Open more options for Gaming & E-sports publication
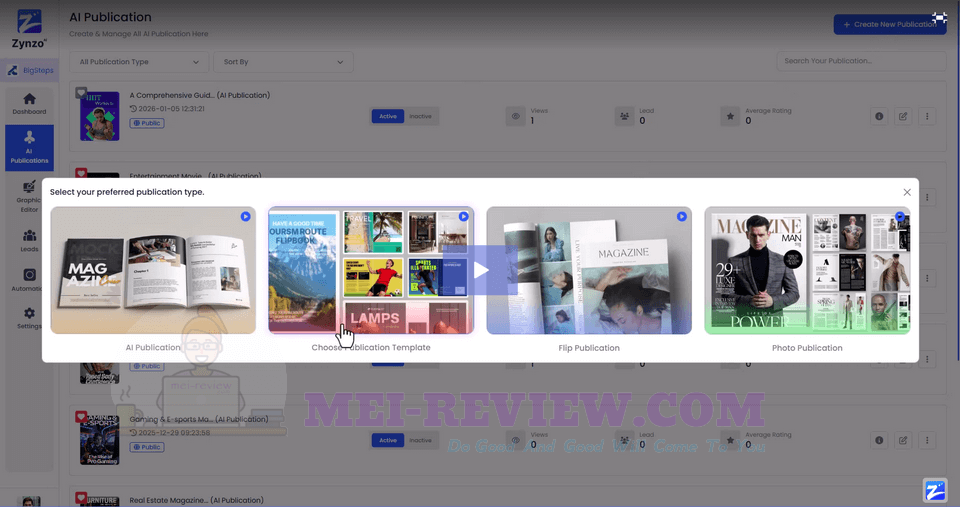 [x=927, y=440]
